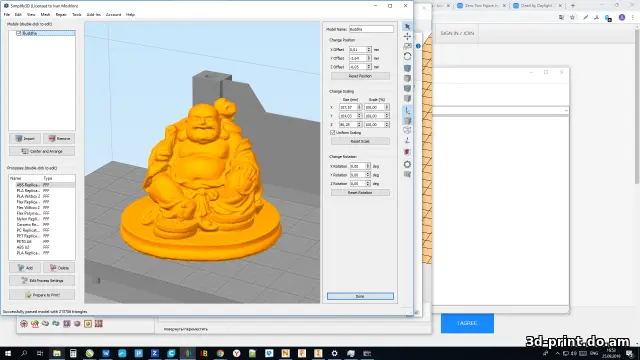The width and height of the screenshot is (640, 360).
Task: Open the Tools menu
Action: [x=77, y=15]
